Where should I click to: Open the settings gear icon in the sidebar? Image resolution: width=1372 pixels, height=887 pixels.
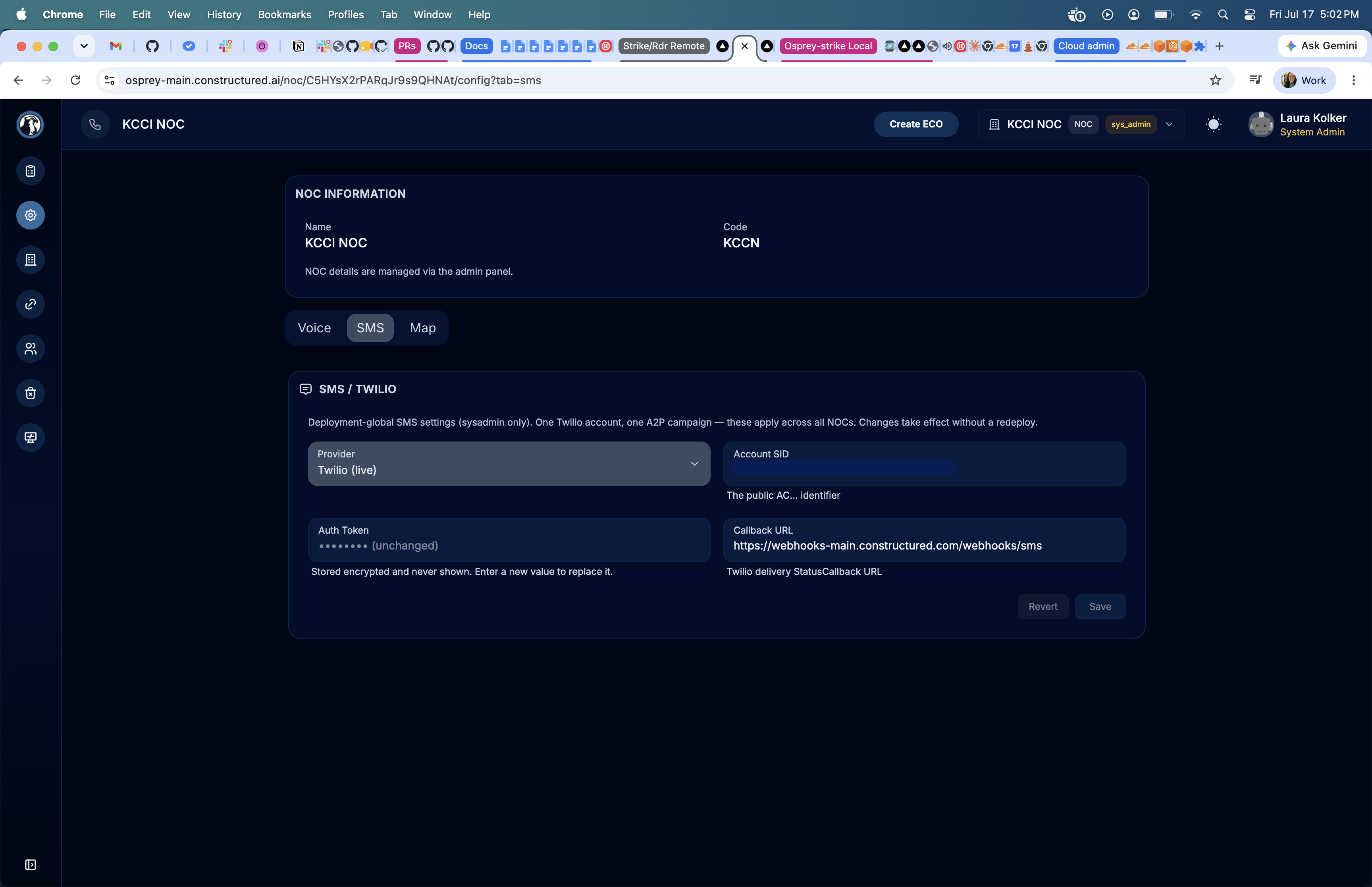coord(31,216)
